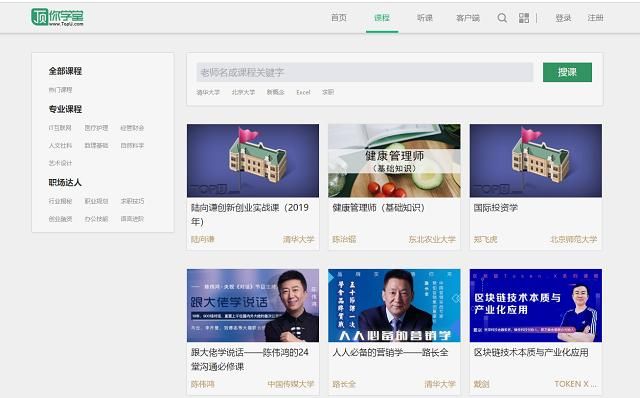Click teacher name 陈治锟

[x=344, y=240]
